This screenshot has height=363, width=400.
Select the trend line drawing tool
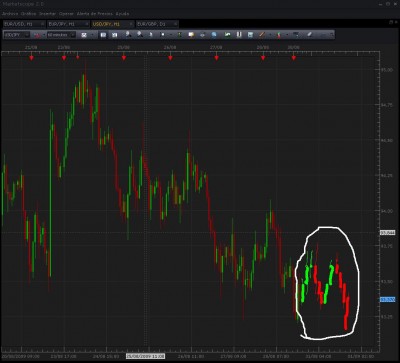[x=262, y=34]
